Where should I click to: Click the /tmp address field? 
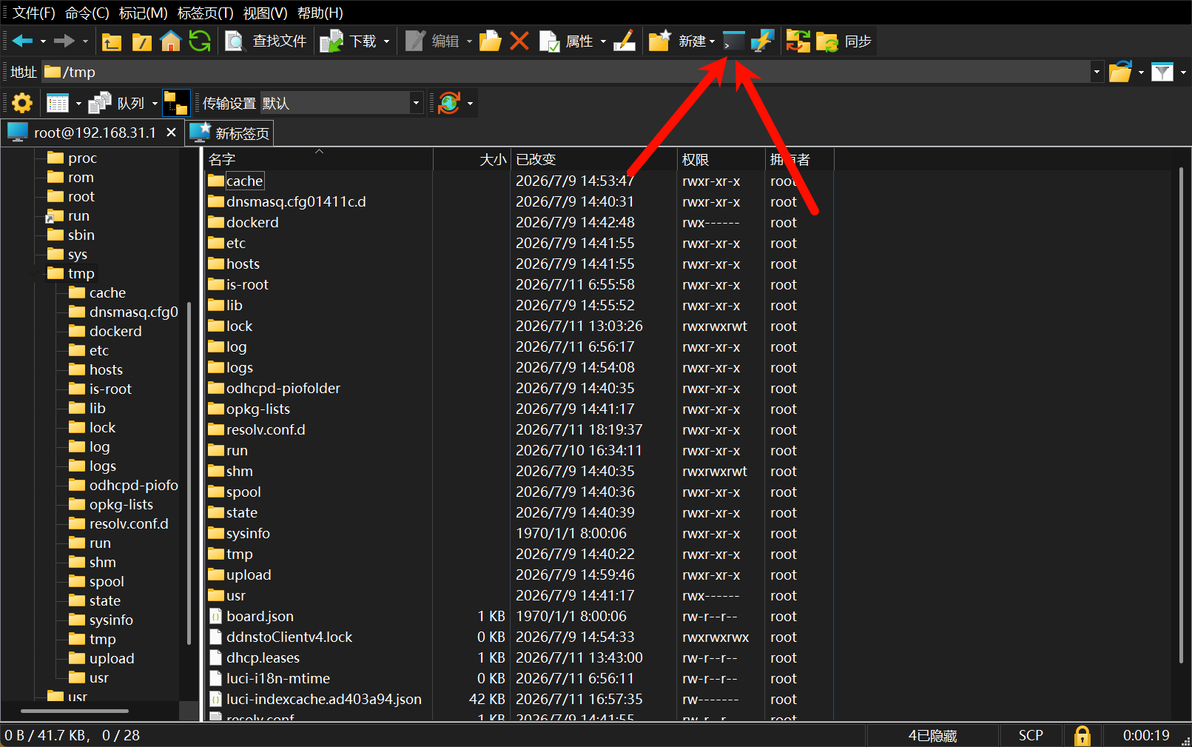(566, 72)
